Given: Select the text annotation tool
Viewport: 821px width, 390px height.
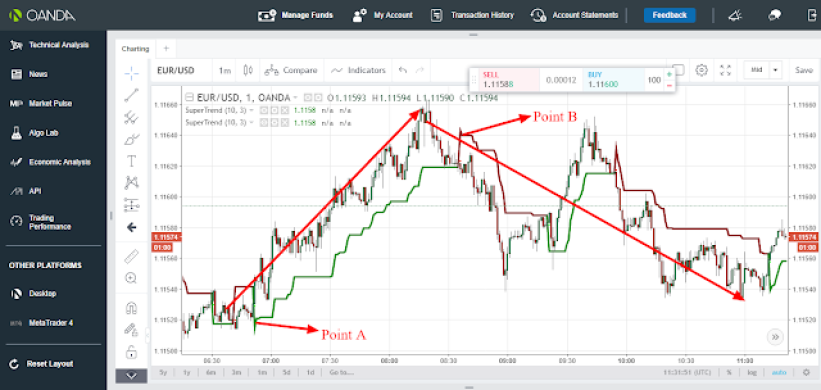Looking at the screenshot, I should [131, 161].
